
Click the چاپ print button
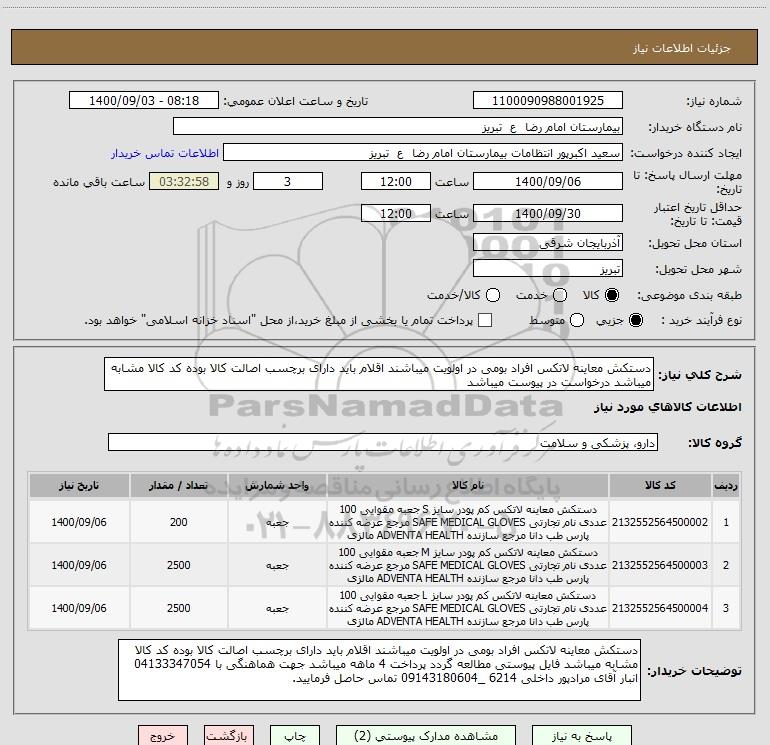click(x=295, y=736)
